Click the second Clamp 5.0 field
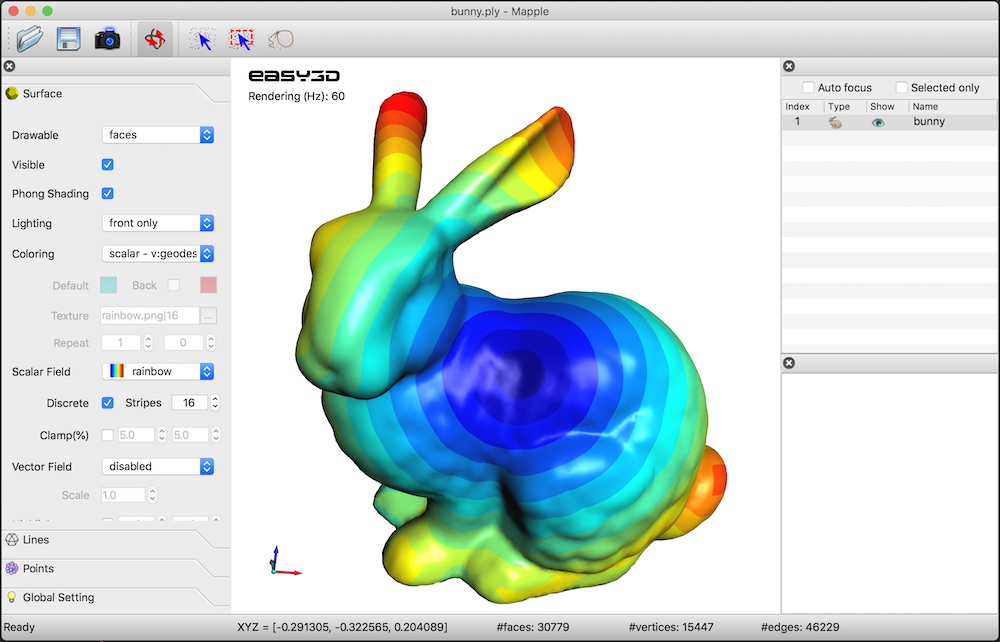 tap(190, 435)
